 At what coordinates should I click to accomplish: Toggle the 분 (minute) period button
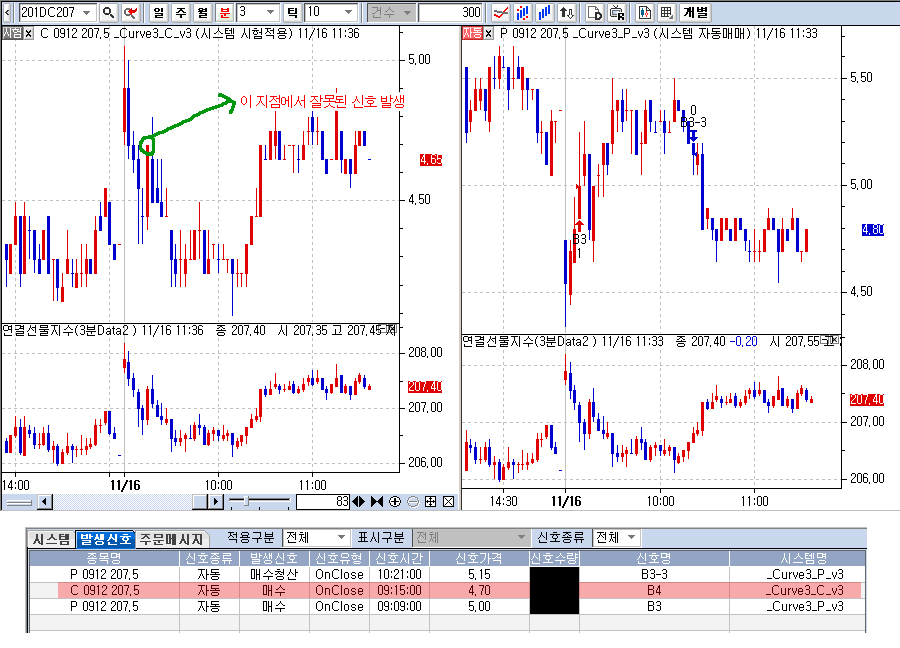click(x=223, y=13)
